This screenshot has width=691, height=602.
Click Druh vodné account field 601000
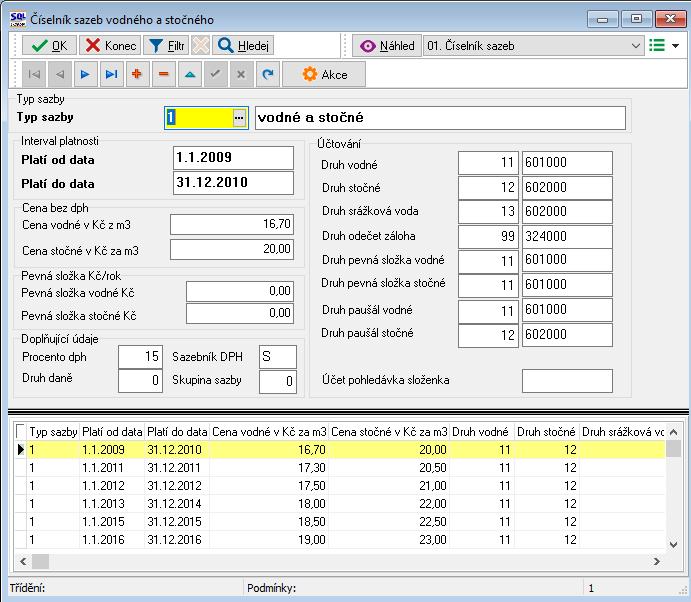click(x=567, y=163)
